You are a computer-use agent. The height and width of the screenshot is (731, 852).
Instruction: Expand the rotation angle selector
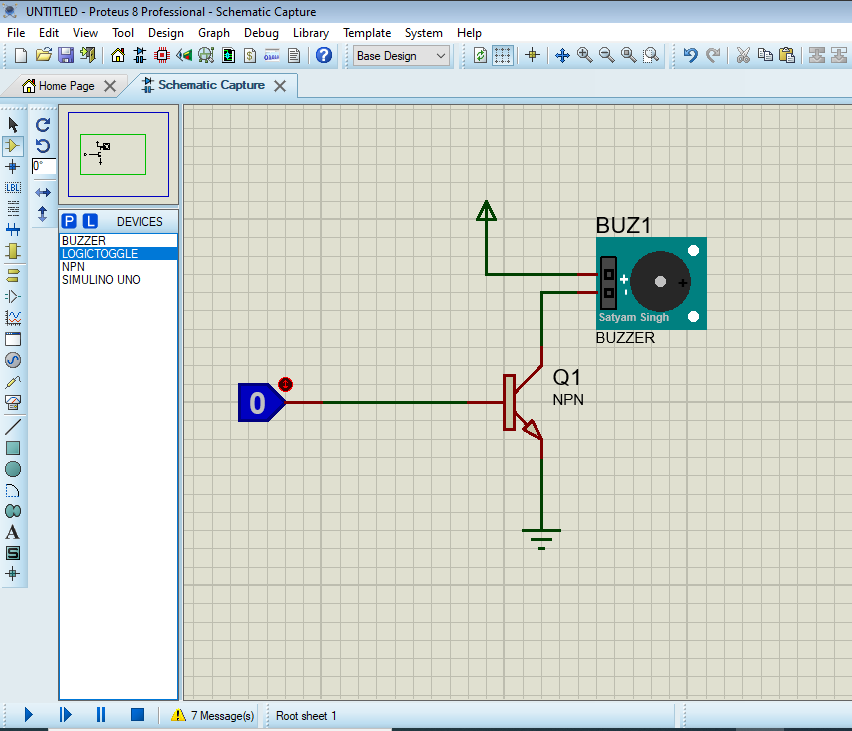click(x=44, y=164)
